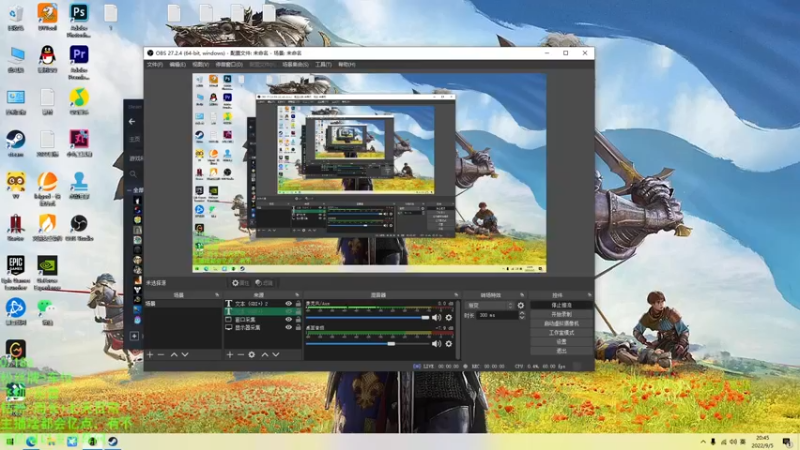The image size is (800, 450).
Task: Toggle lock on 窗口采集 source
Action: click(298, 319)
